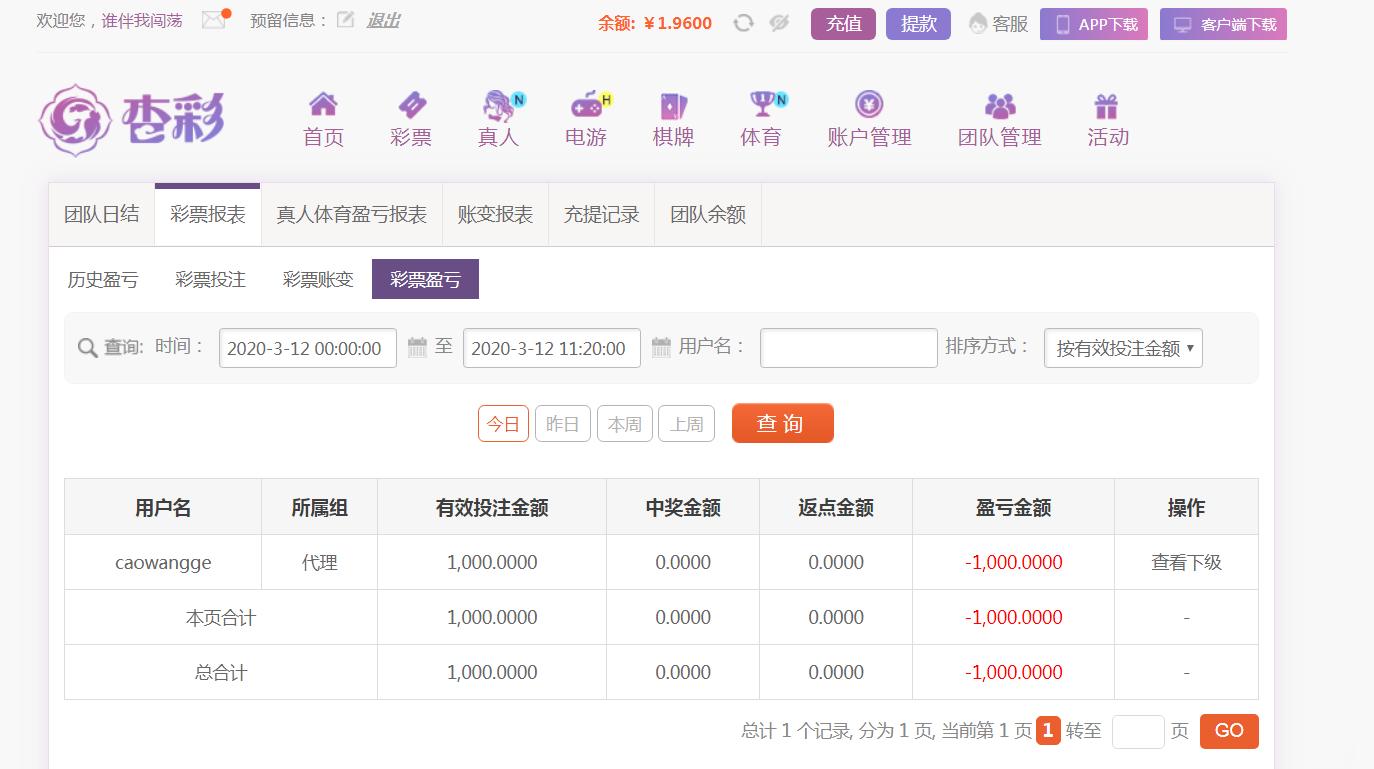Switch to the 彩票投注 sub-tab
1374x769 pixels.
point(210,280)
